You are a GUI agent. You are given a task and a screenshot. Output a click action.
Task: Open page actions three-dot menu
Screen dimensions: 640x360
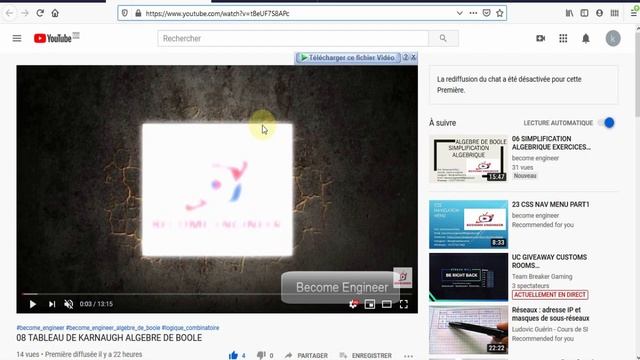(x=473, y=13)
